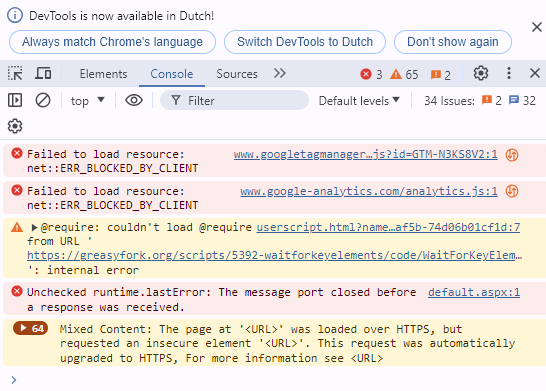Click the error icon of googletagmanager failure
Image resolution: width=546 pixels, height=391 pixels.
[17, 153]
